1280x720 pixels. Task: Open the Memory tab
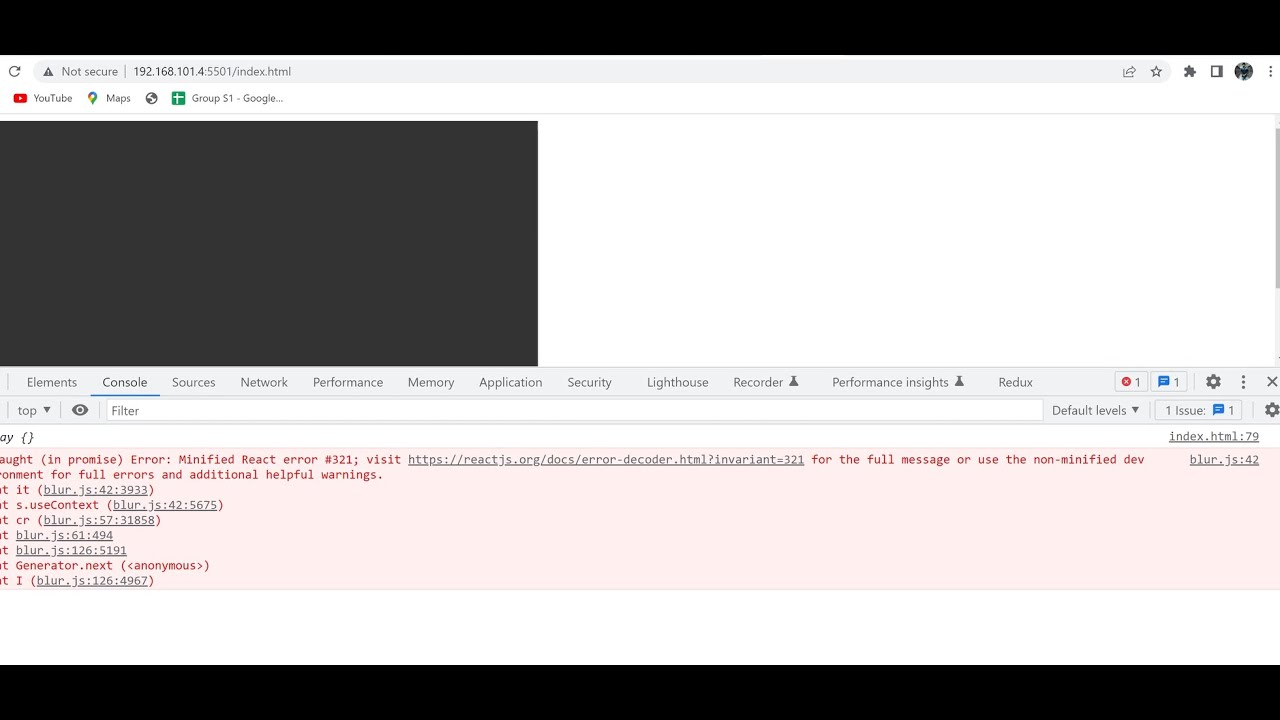coord(431,382)
